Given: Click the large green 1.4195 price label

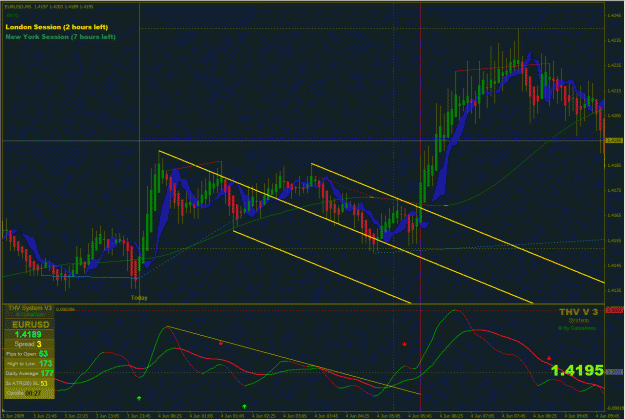Looking at the screenshot, I should 577,370.
